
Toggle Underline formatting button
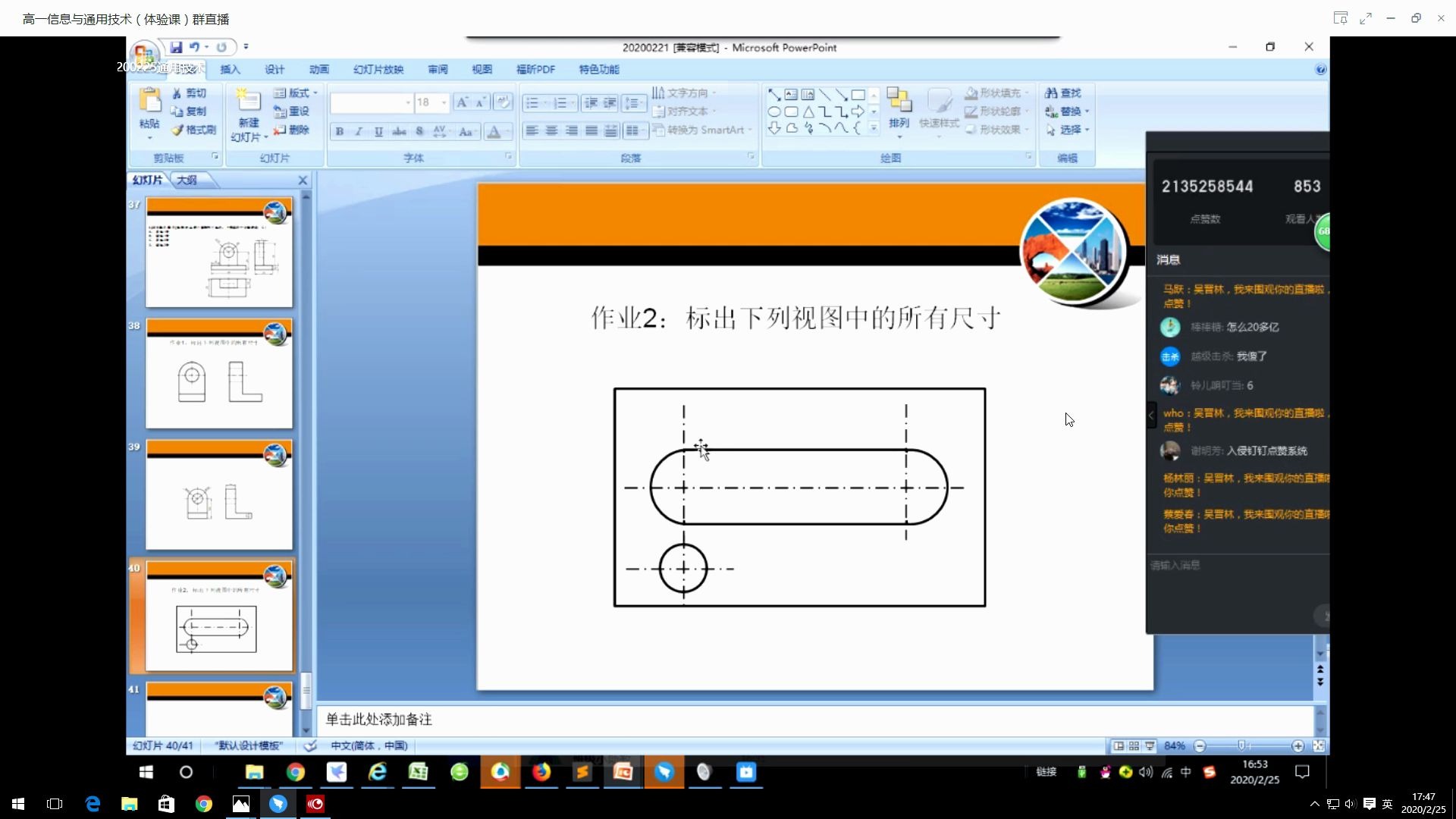coord(378,131)
